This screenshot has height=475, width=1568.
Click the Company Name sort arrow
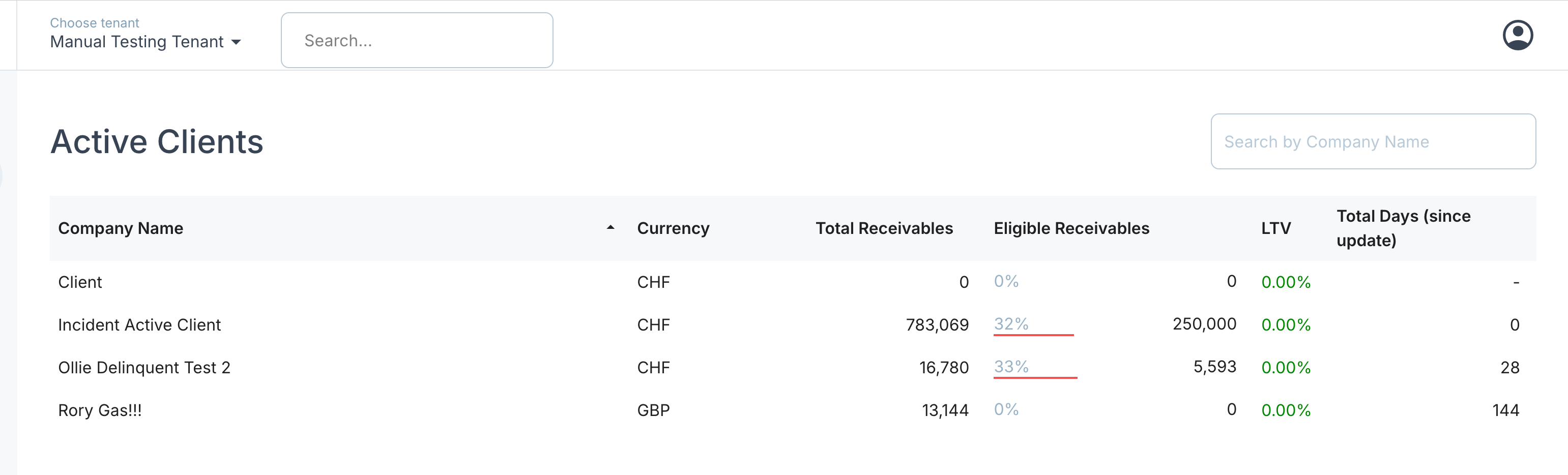(x=610, y=228)
